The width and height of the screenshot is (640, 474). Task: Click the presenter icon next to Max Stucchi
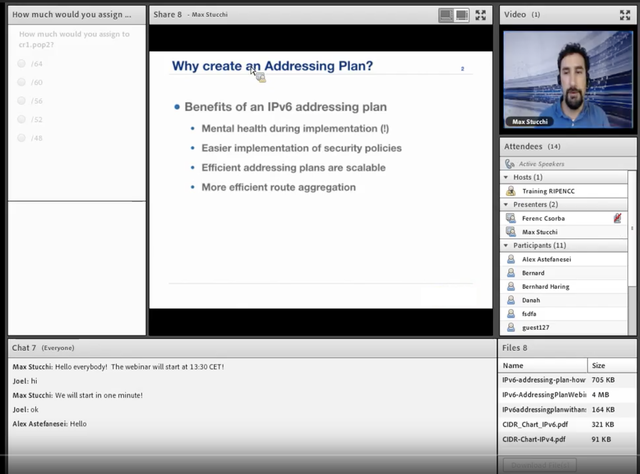coord(511,231)
